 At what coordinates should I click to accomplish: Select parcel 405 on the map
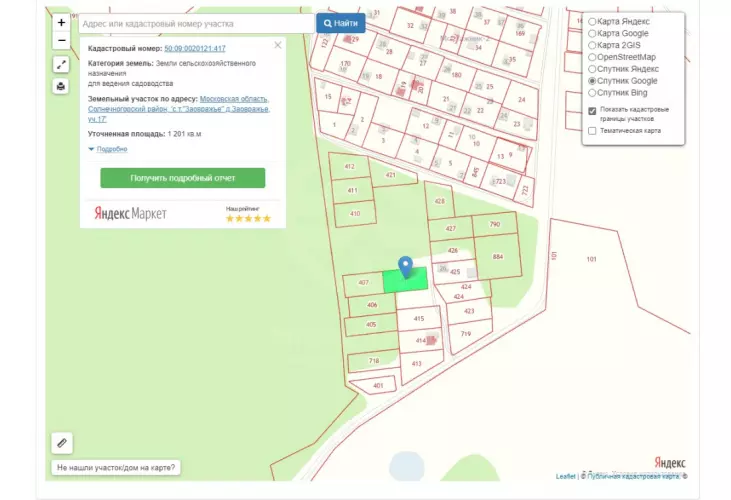click(x=371, y=325)
